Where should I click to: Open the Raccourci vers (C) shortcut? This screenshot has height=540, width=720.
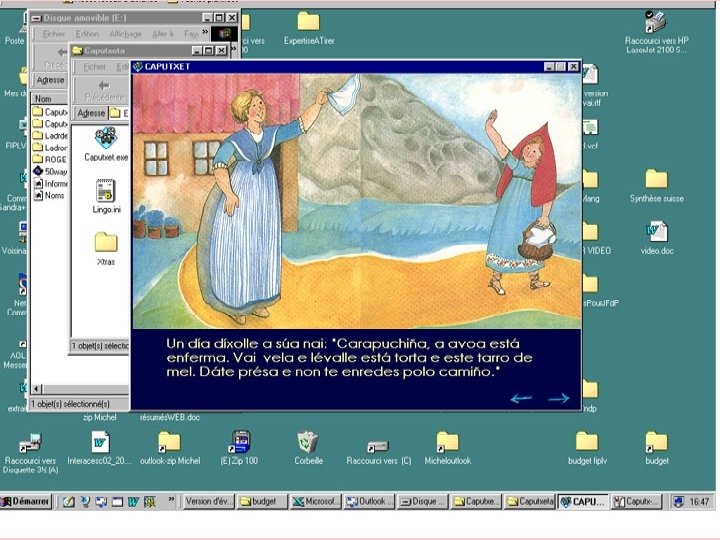click(x=379, y=453)
